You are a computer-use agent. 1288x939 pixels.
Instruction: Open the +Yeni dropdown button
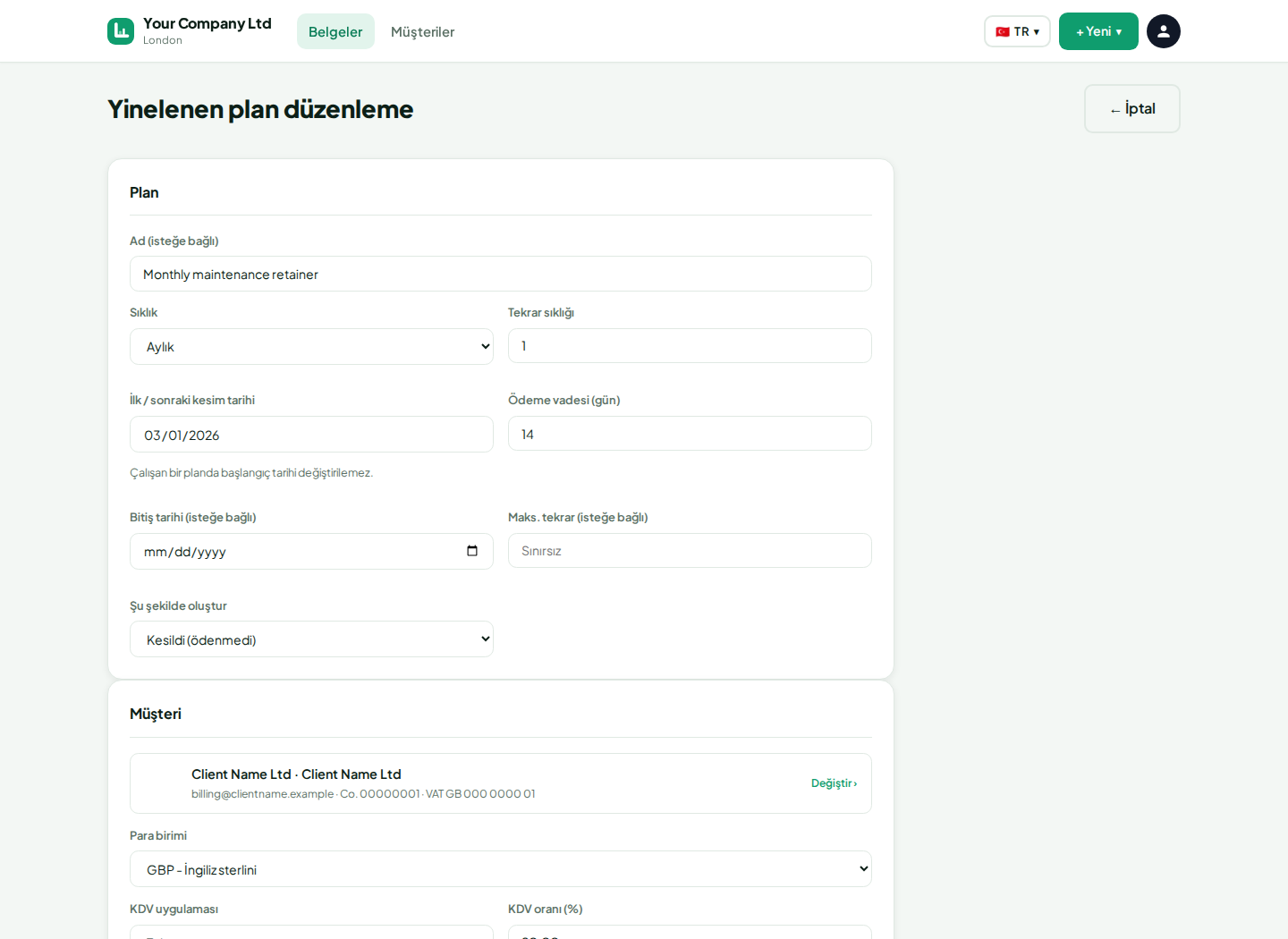pyautogui.click(x=1098, y=31)
